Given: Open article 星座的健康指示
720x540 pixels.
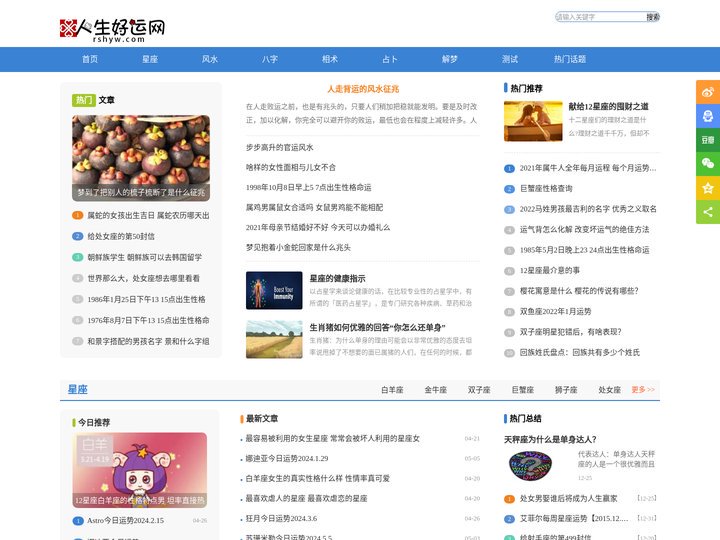Looking at the screenshot, I should pos(338,278).
